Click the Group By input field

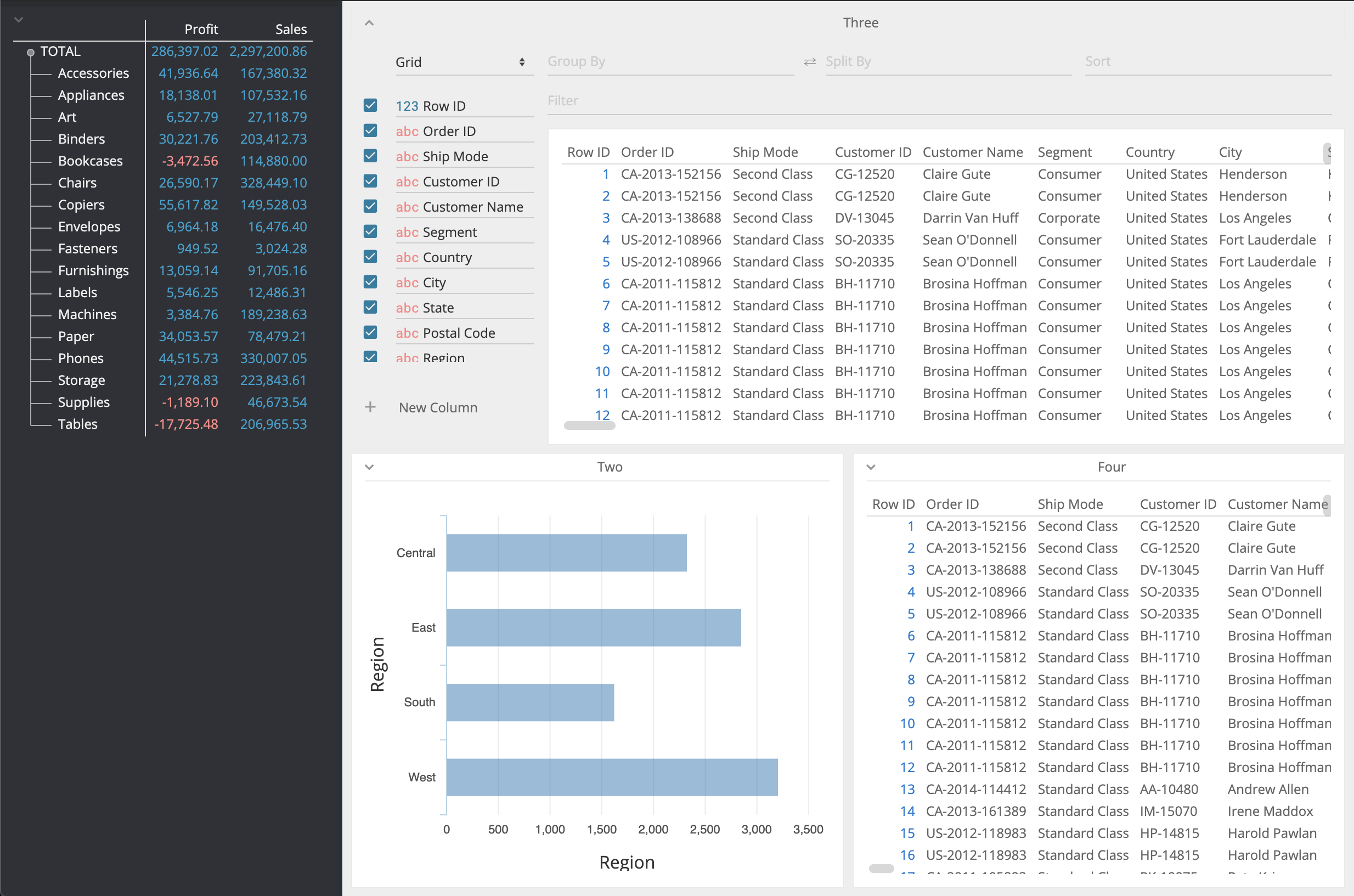(x=669, y=62)
